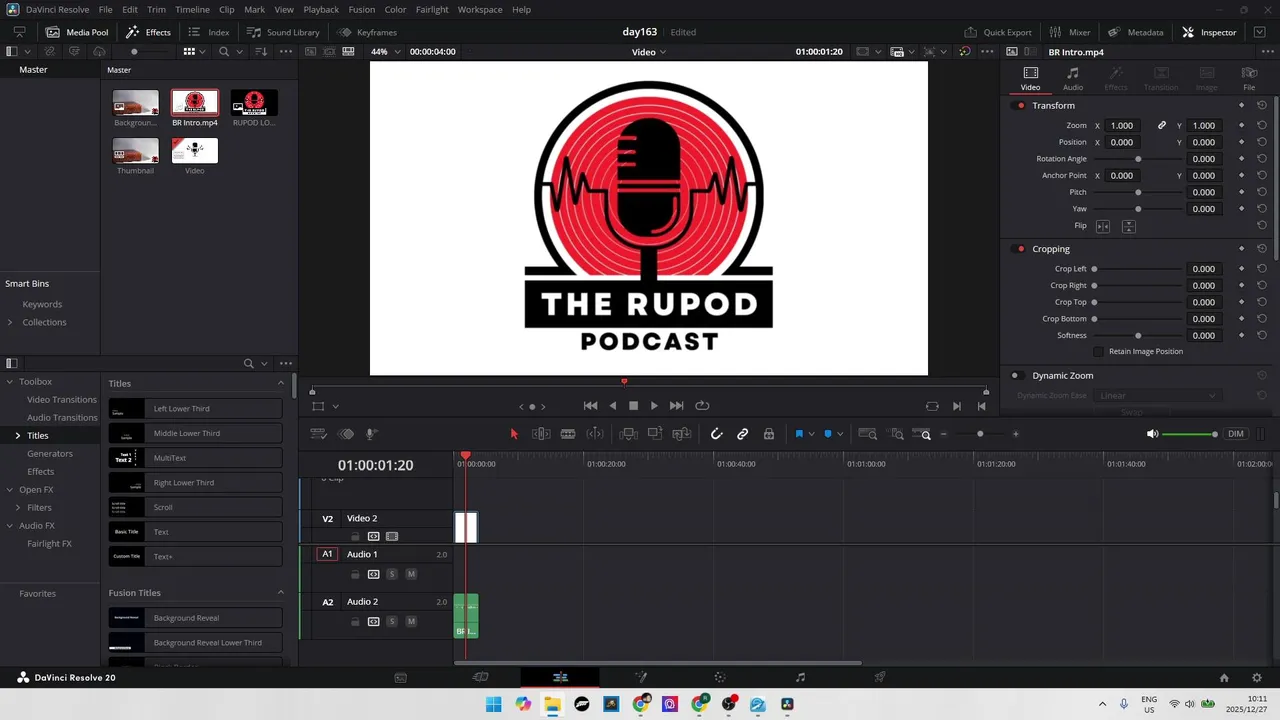Open the Video timeline name dropdown
This screenshot has height=720, width=1280.
click(649, 52)
